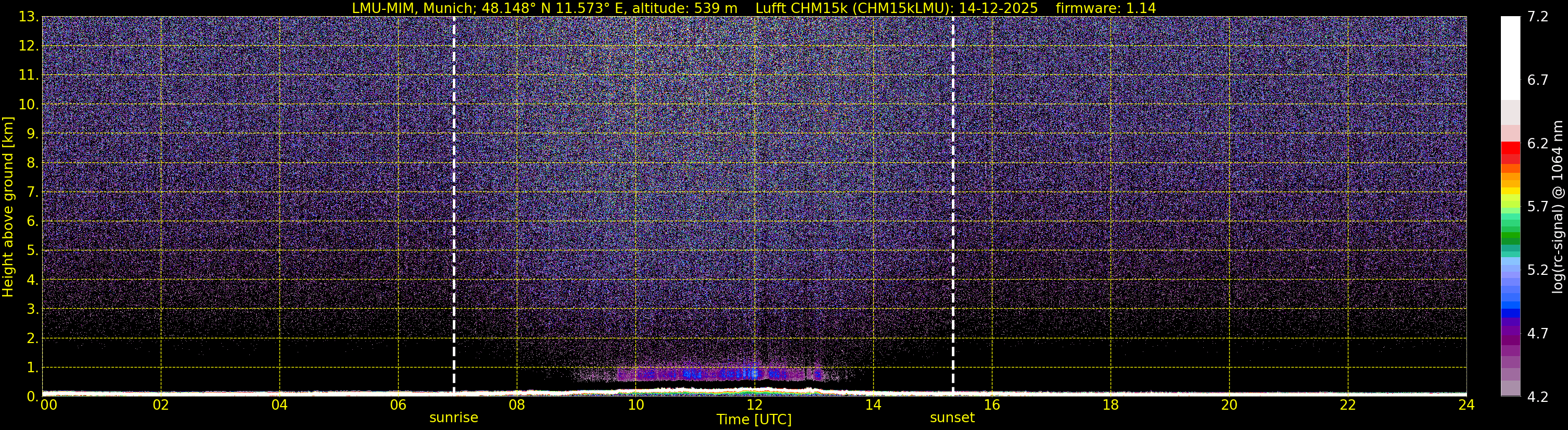Click the 'Height above ground [km]' axis label

coord(8,207)
